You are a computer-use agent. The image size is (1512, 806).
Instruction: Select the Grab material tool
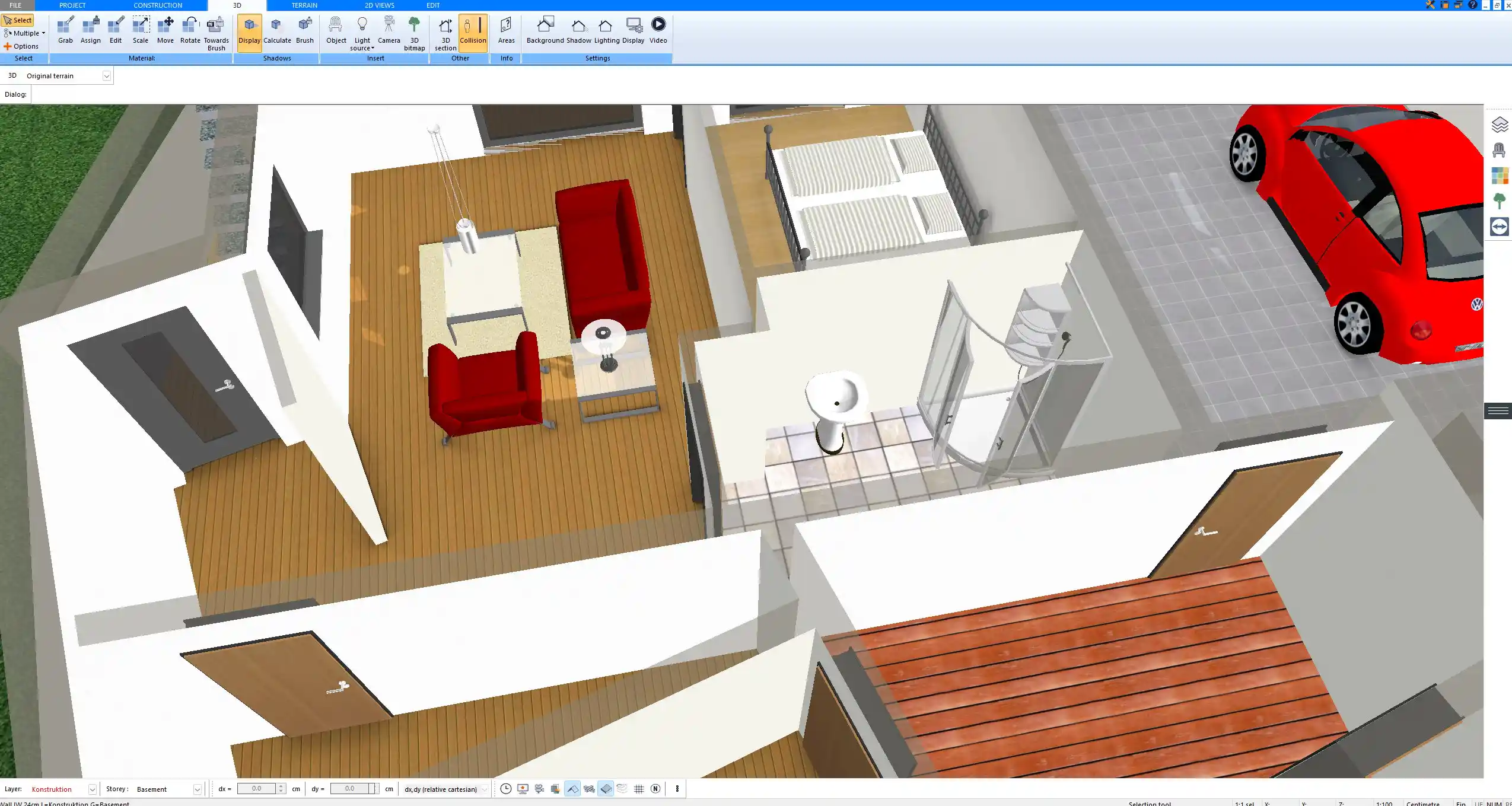coord(65,30)
